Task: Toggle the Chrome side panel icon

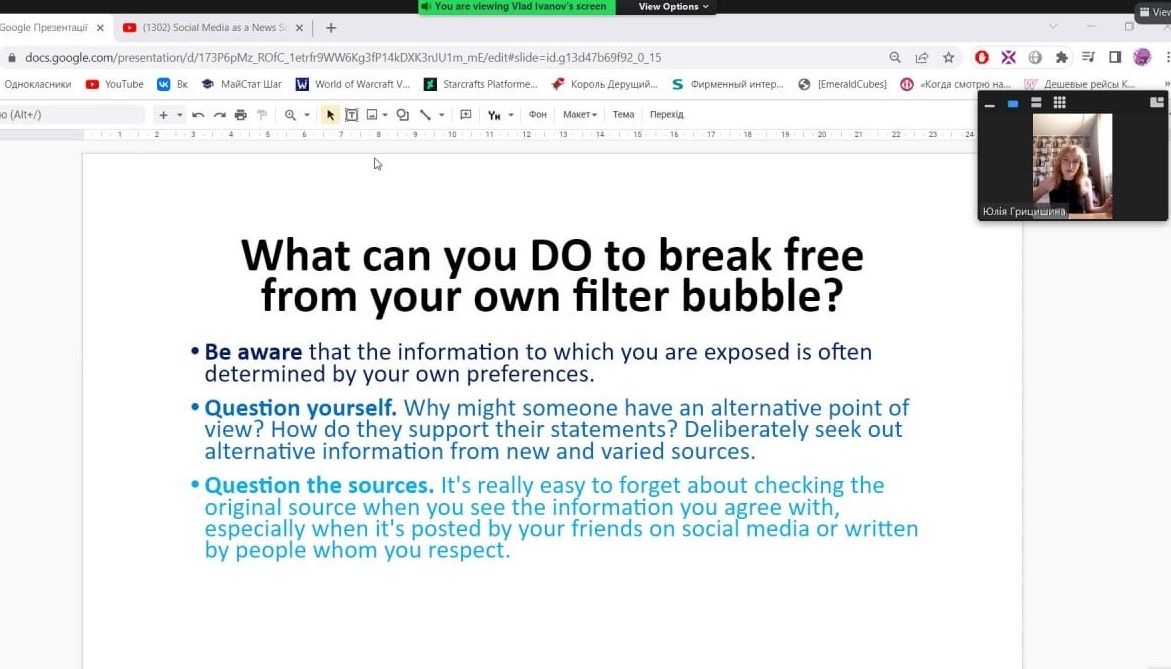Action: pos(1115,58)
